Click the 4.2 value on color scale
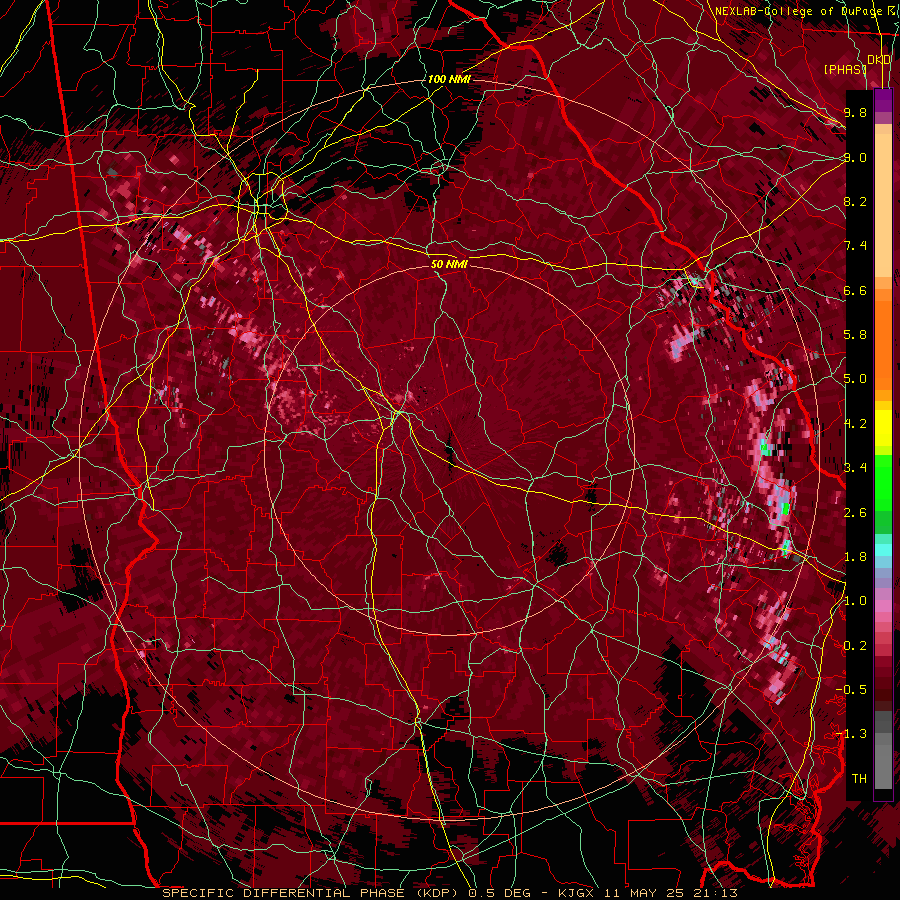 (x=855, y=424)
